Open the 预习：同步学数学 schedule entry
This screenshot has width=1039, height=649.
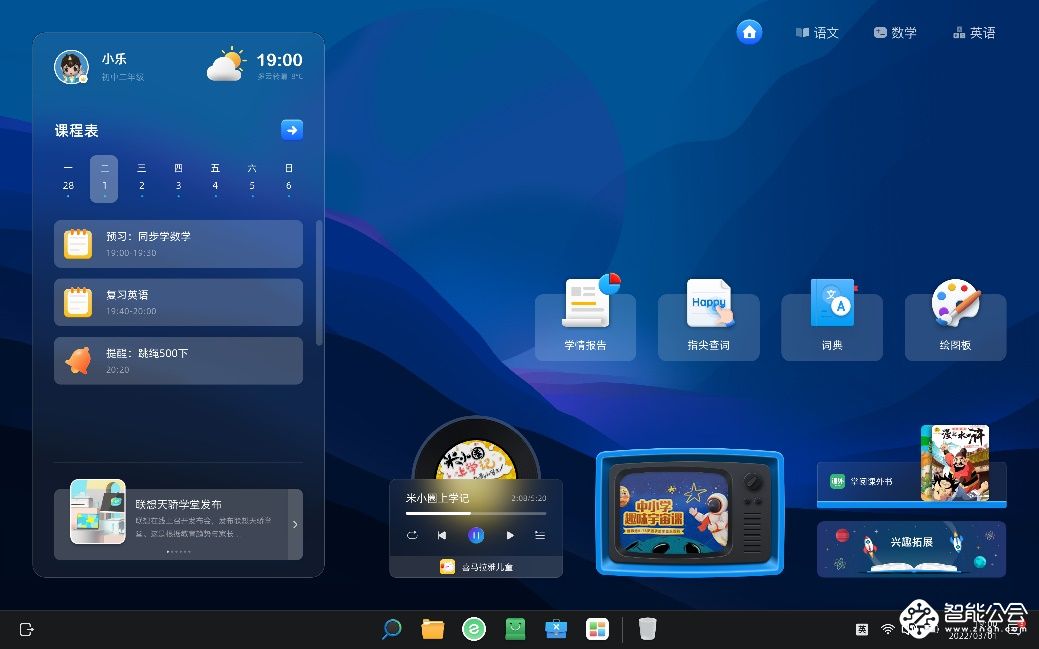[178, 244]
